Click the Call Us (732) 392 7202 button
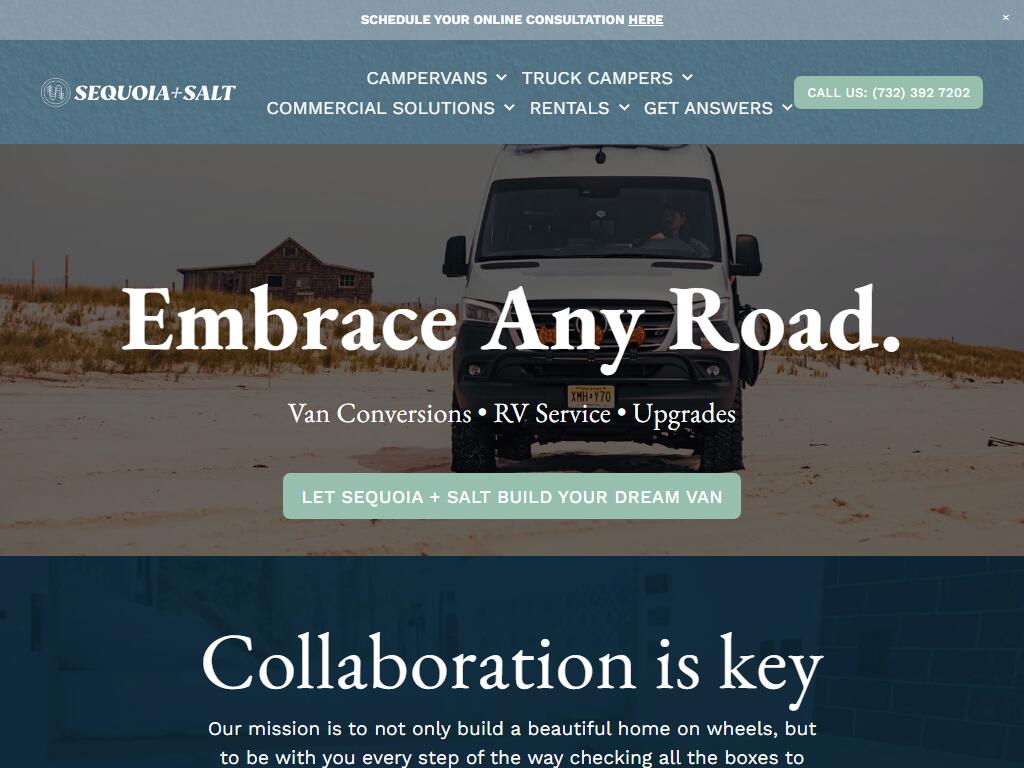This screenshot has height=768, width=1024. tap(888, 93)
